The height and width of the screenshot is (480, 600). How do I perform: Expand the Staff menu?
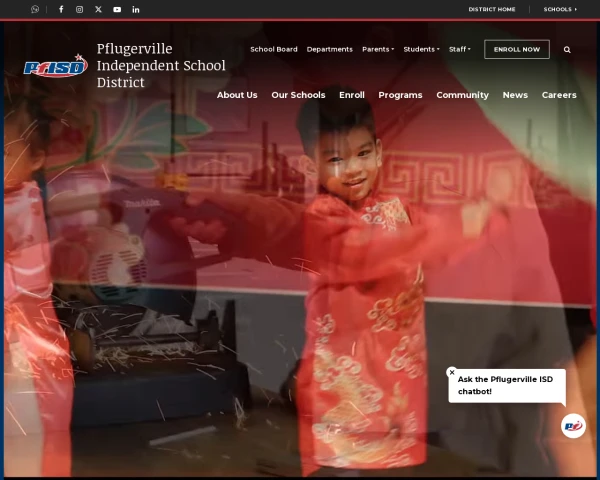(460, 49)
